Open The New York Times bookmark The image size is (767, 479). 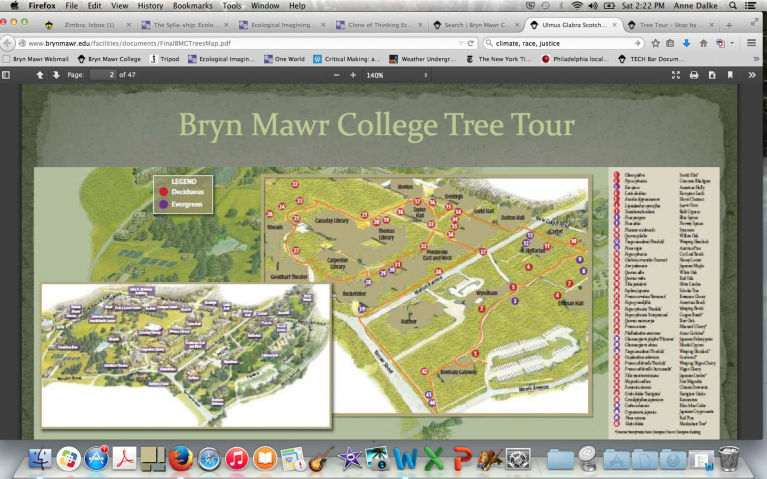(498, 59)
